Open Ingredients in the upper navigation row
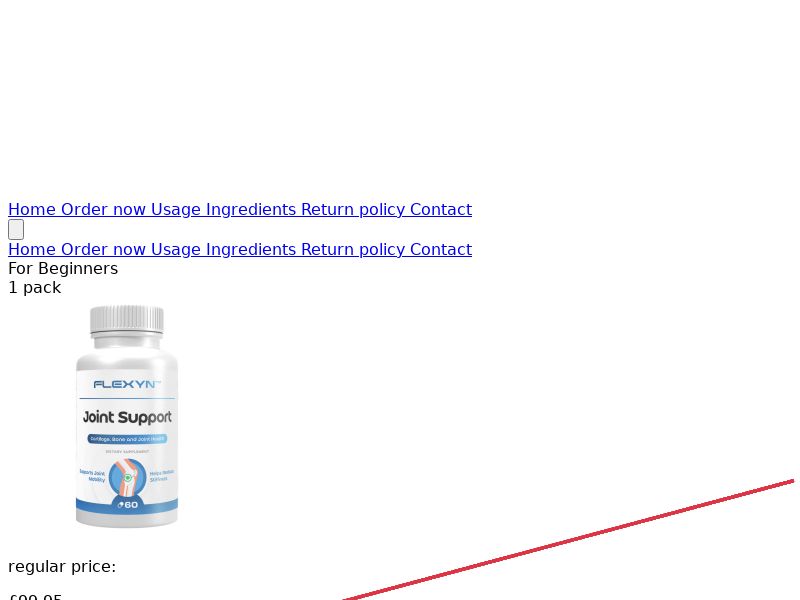The height and width of the screenshot is (600, 800). (251, 209)
